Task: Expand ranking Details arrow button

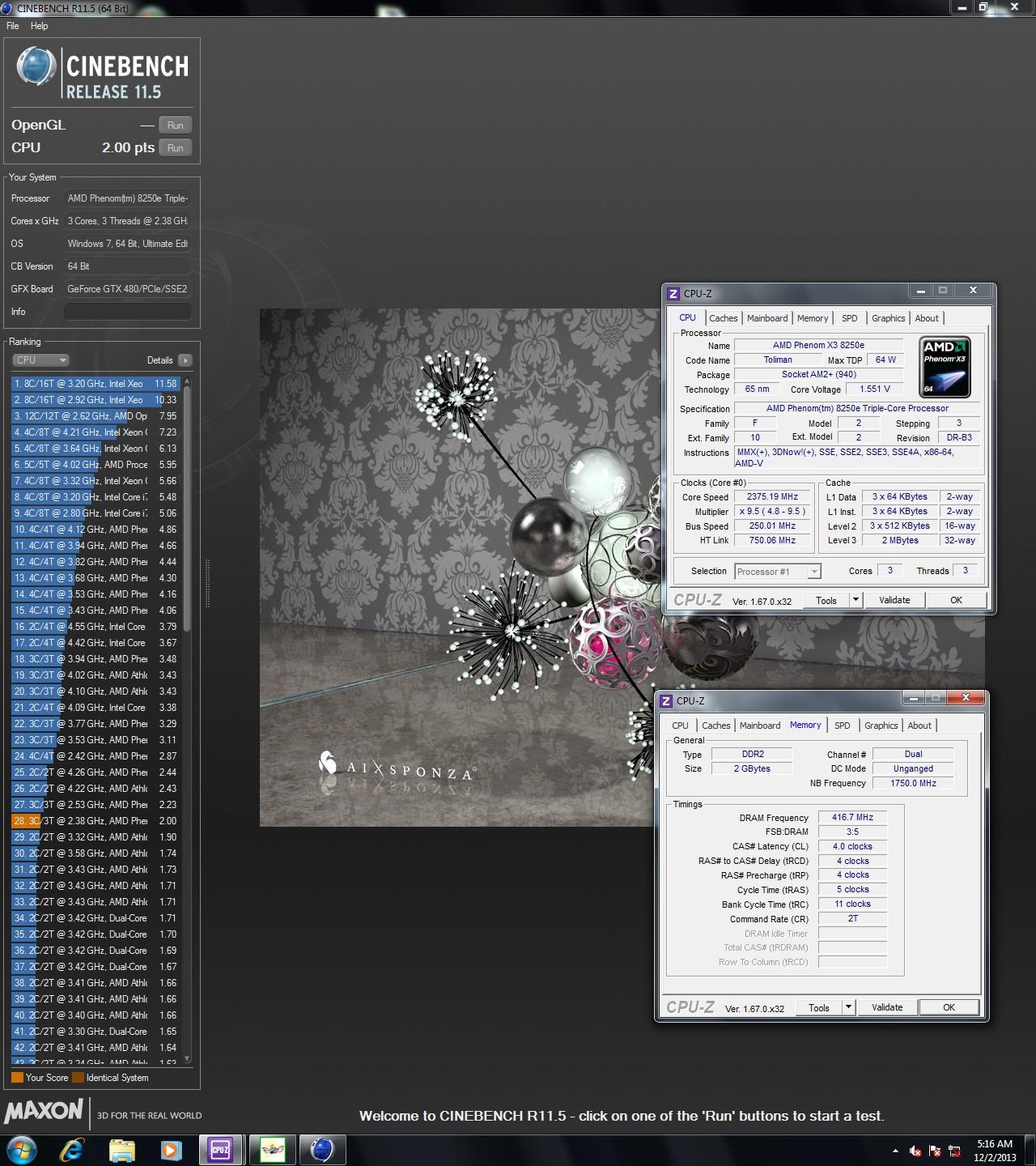Action: coord(185,360)
